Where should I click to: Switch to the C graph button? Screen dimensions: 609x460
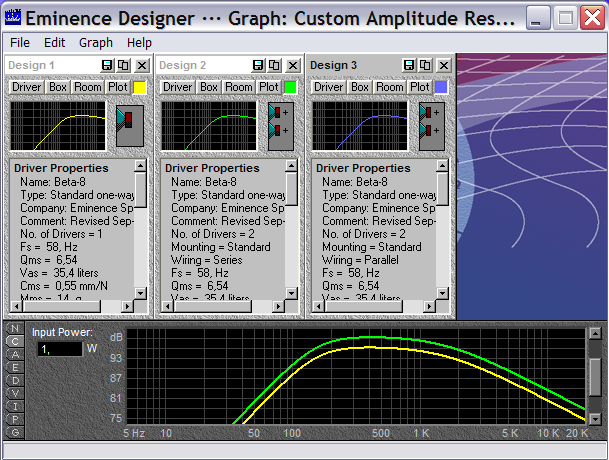coord(15,341)
